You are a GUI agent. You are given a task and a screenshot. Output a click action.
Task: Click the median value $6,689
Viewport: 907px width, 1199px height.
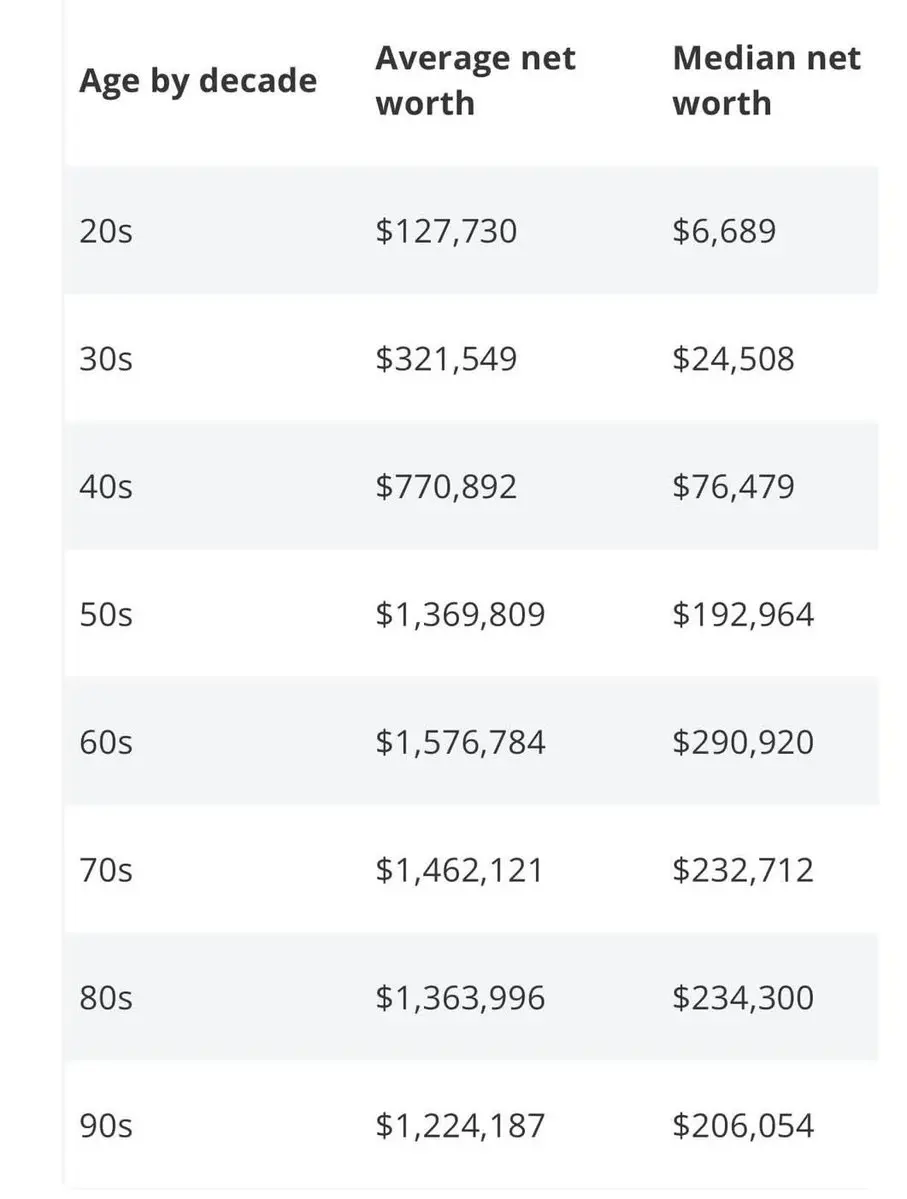tap(724, 231)
